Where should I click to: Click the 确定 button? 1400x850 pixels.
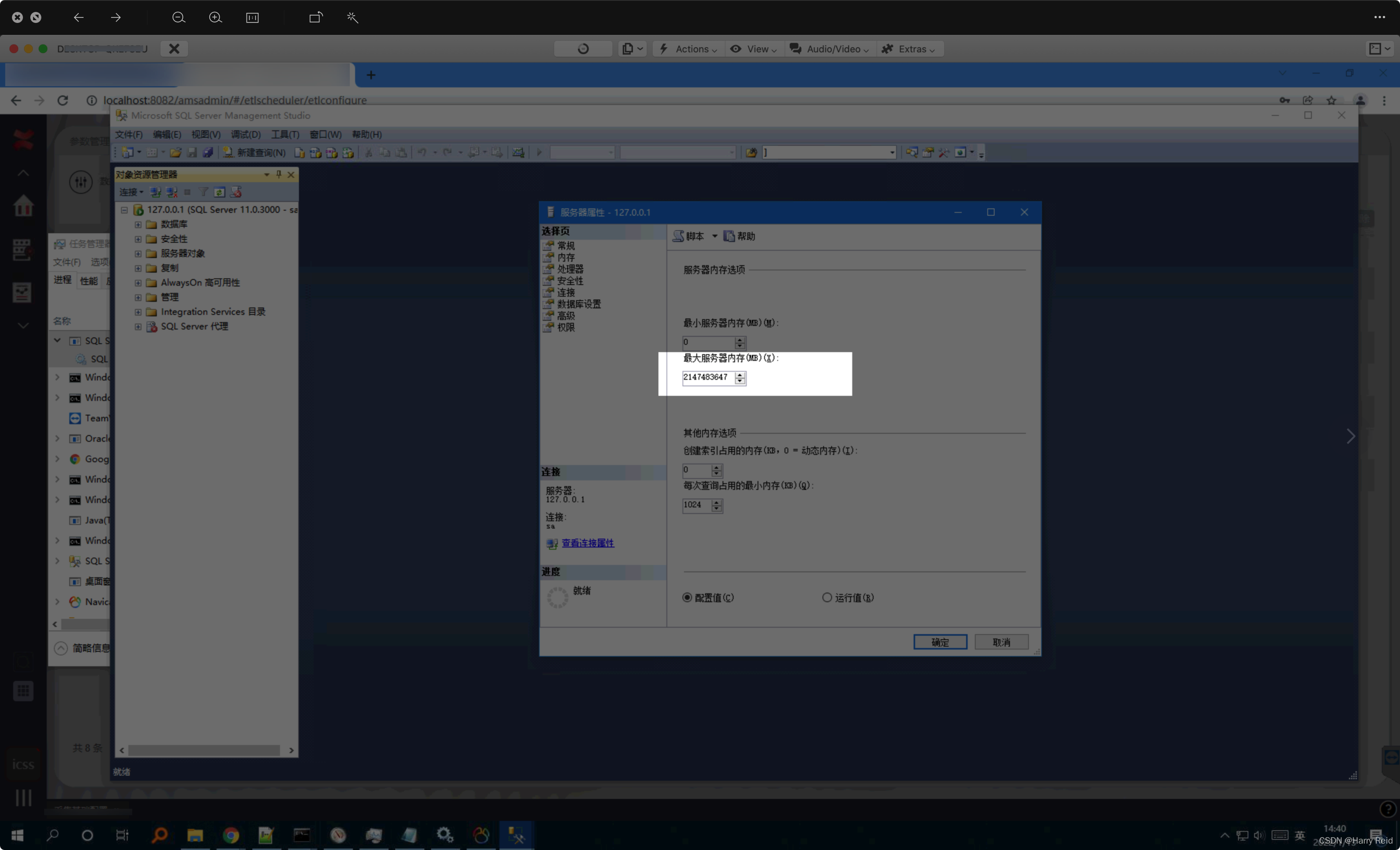coord(940,642)
